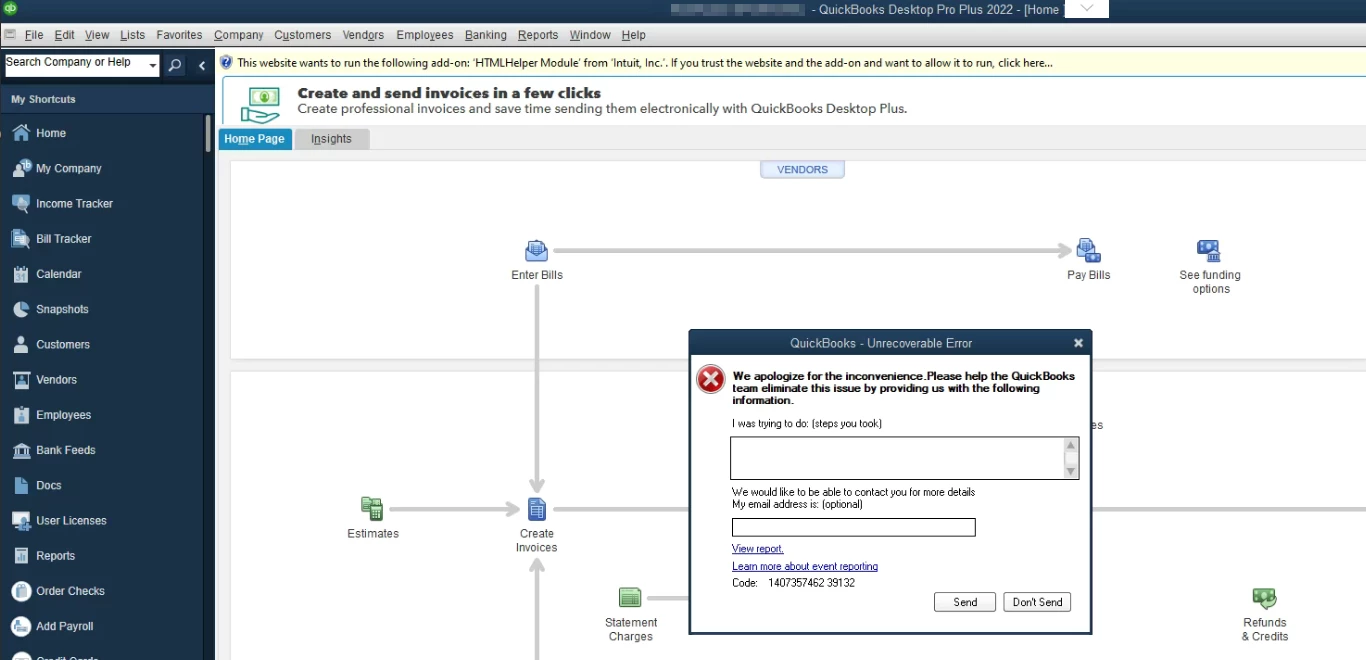The width and height of the screenshot is (1366, 660).
Task: Open Calendar shortcut in sidebar
Action: pyautogui.click(x=58, y=274)
